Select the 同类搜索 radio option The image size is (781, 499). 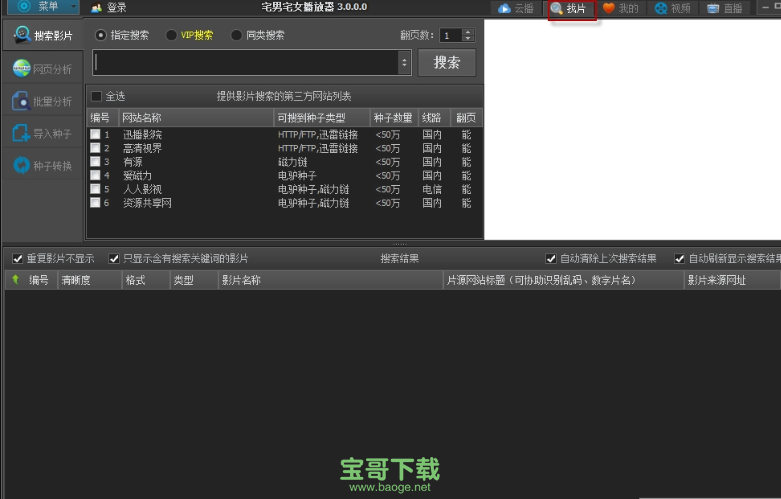[x=258, y=35]
